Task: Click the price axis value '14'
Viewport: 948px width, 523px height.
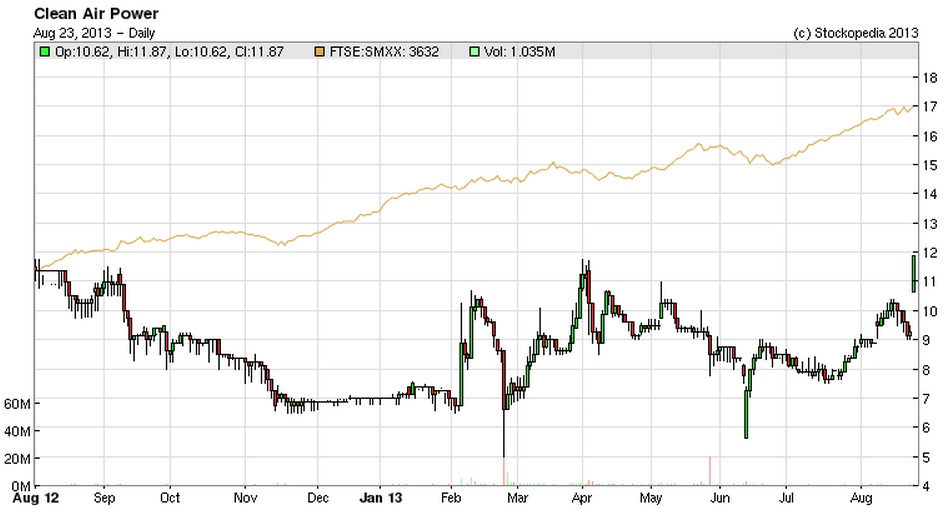Action: point(930,194)
